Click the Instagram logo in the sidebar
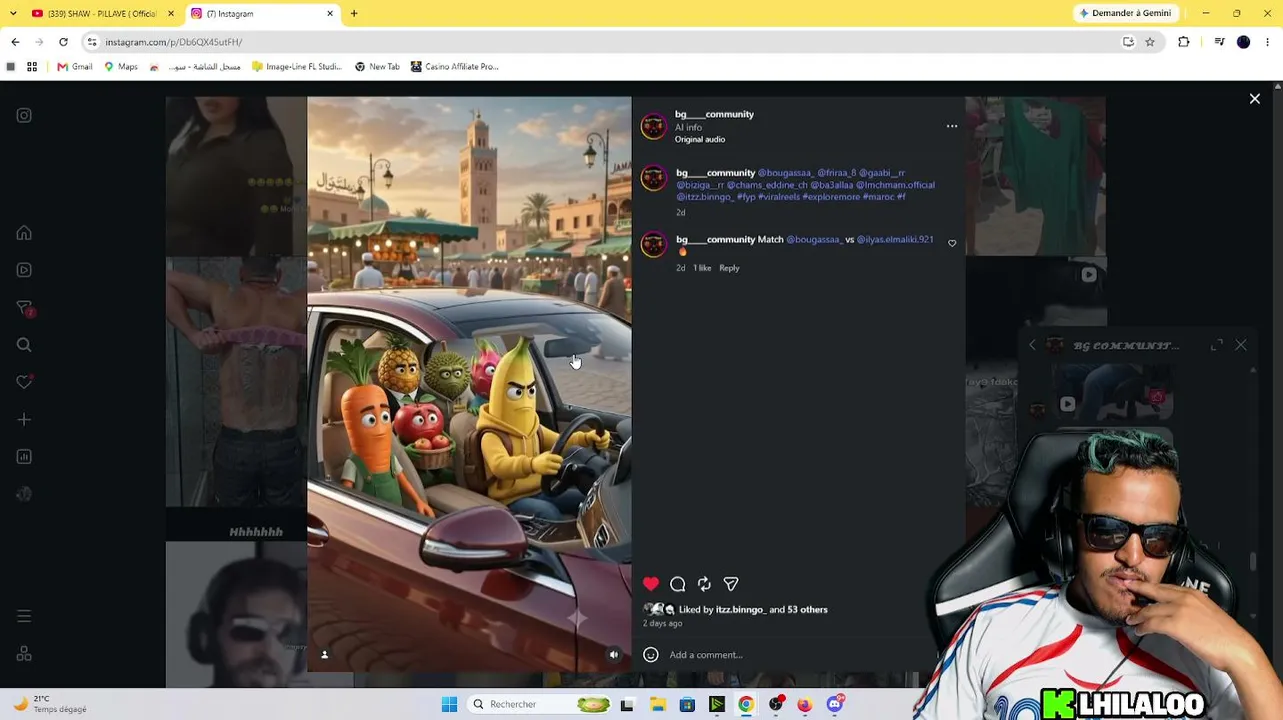The height and width of the screenshot is (720, 1283). [x=24, y=115]
